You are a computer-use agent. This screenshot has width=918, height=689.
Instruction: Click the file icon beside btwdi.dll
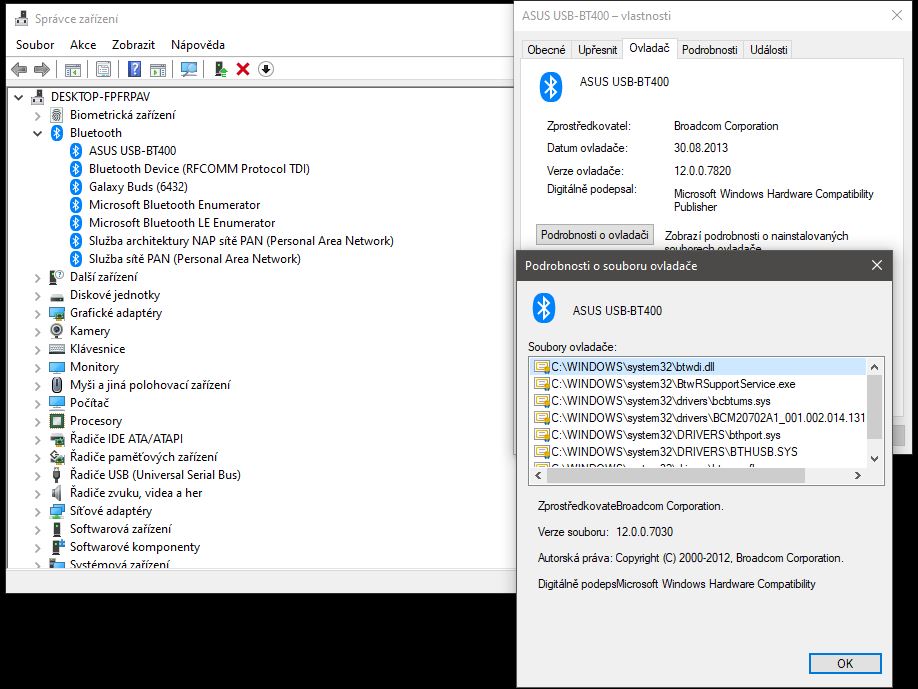coord(542,367)
